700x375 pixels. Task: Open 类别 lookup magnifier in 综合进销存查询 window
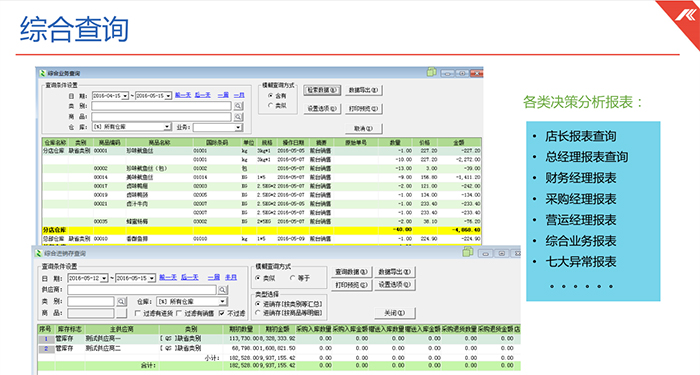[x=121, y=301]
